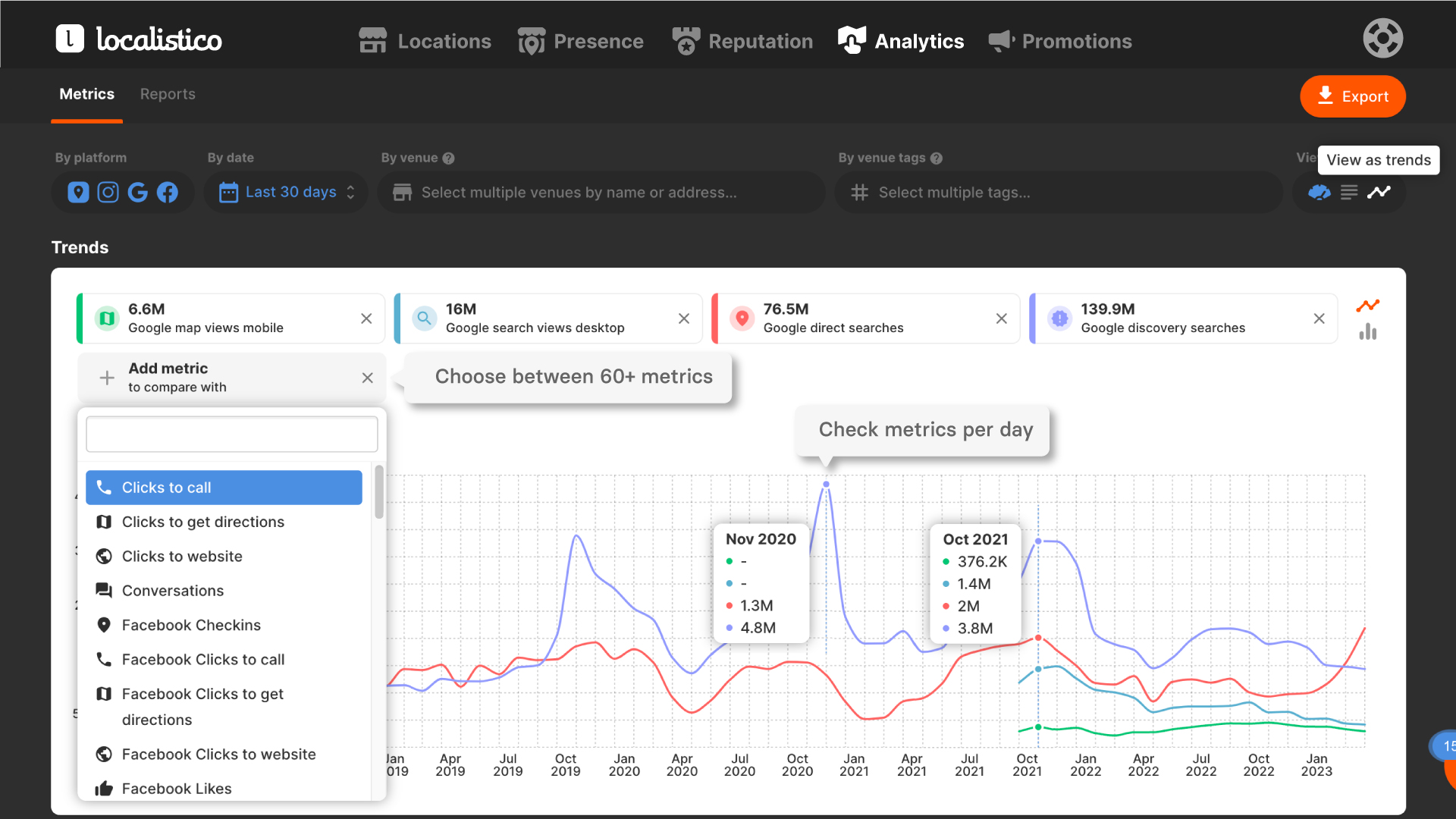The image size is (1456, 819).
Task: Toggle the Google Maps platform filter icon
Action: pos(78,193)
